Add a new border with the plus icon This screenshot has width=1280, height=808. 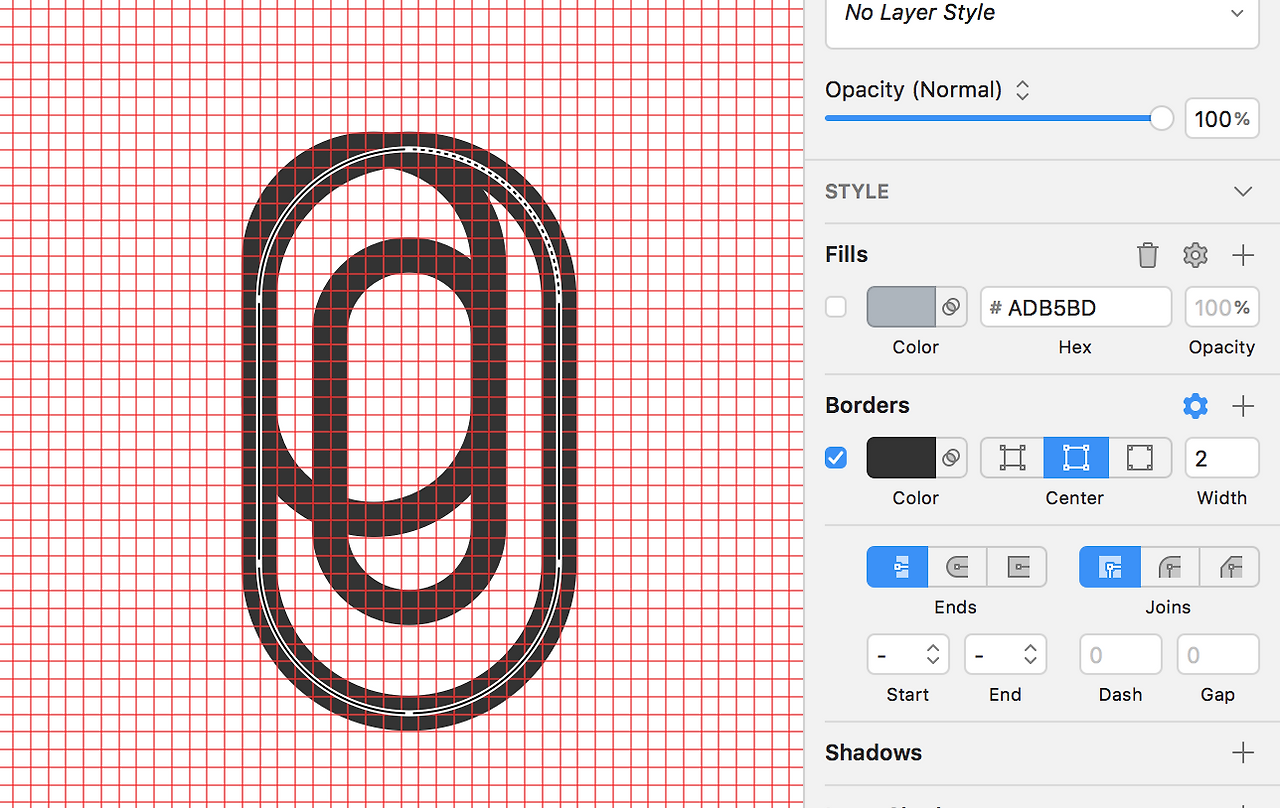[1243, 405]
